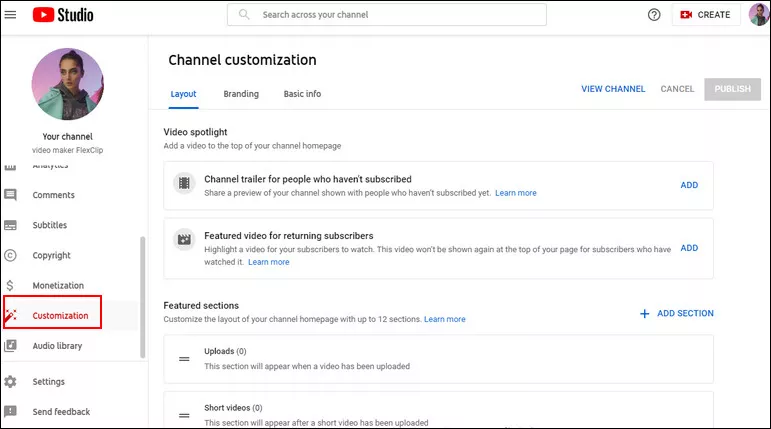Open Audio library in the sidebar
This screenshot has height=429, width=771.
tap(58, 346)
